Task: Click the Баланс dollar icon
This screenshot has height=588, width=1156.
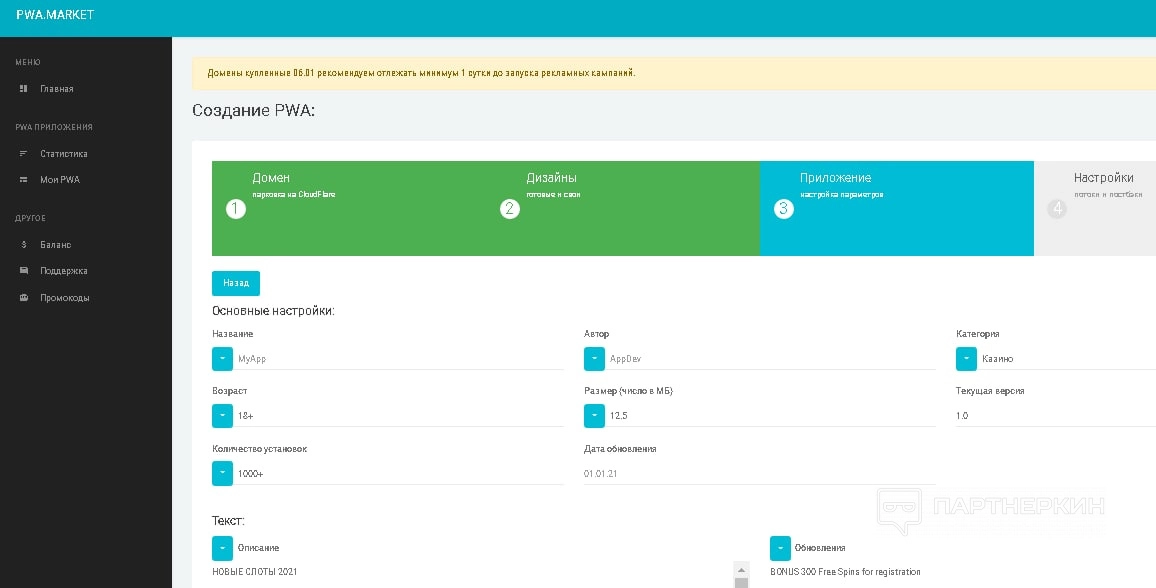Action: [x=24, y=245]
